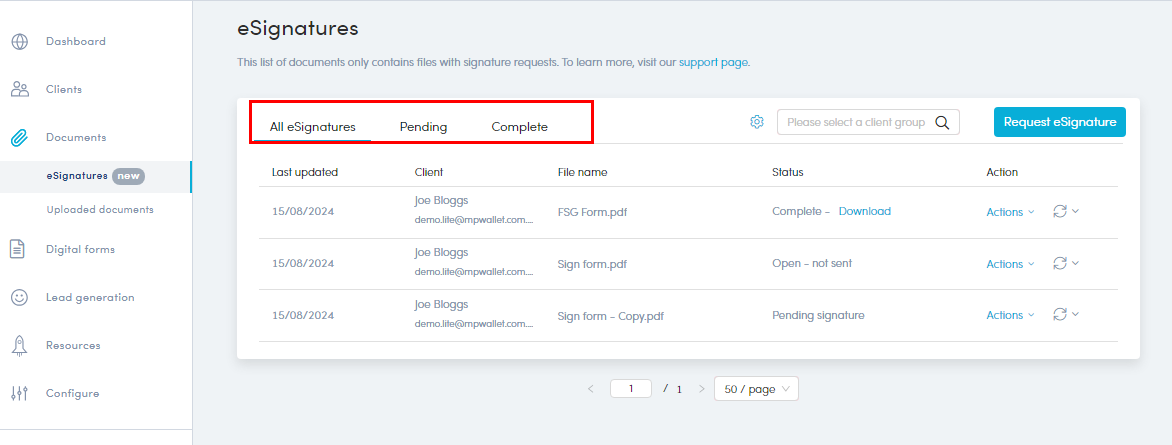Open the 50 / page size dropdown

[x=756, y=389]
